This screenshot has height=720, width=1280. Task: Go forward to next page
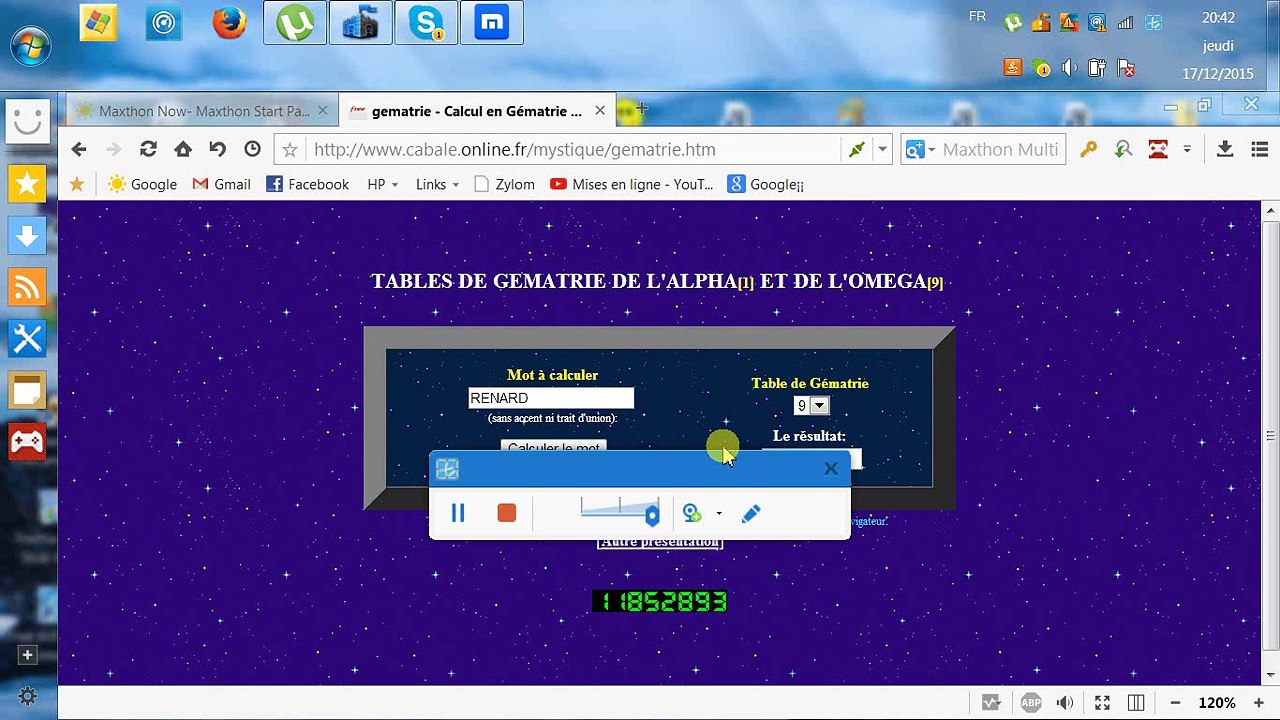(113, 149)
